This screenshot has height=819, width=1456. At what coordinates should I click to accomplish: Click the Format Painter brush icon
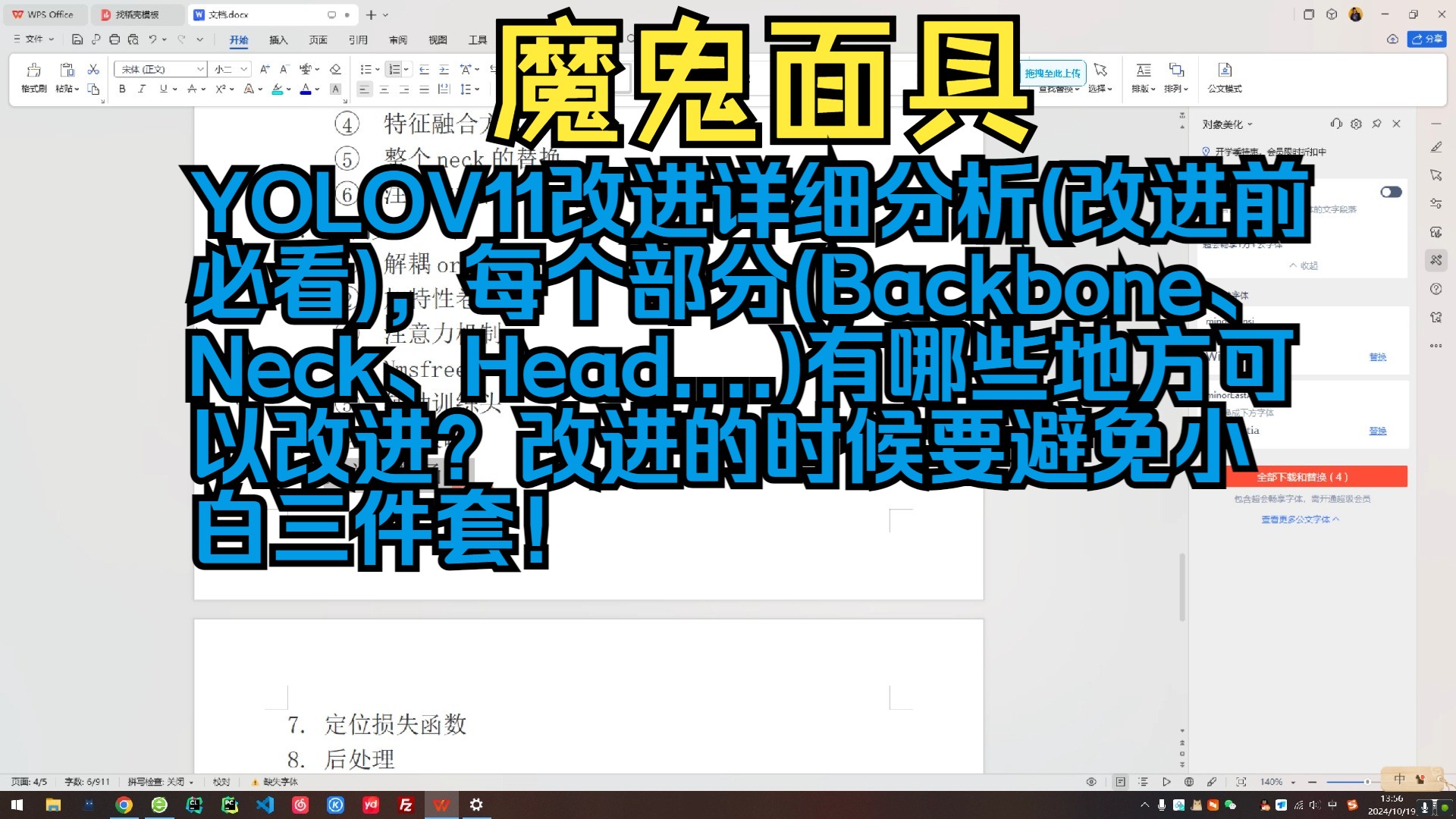tap(33, 71)
